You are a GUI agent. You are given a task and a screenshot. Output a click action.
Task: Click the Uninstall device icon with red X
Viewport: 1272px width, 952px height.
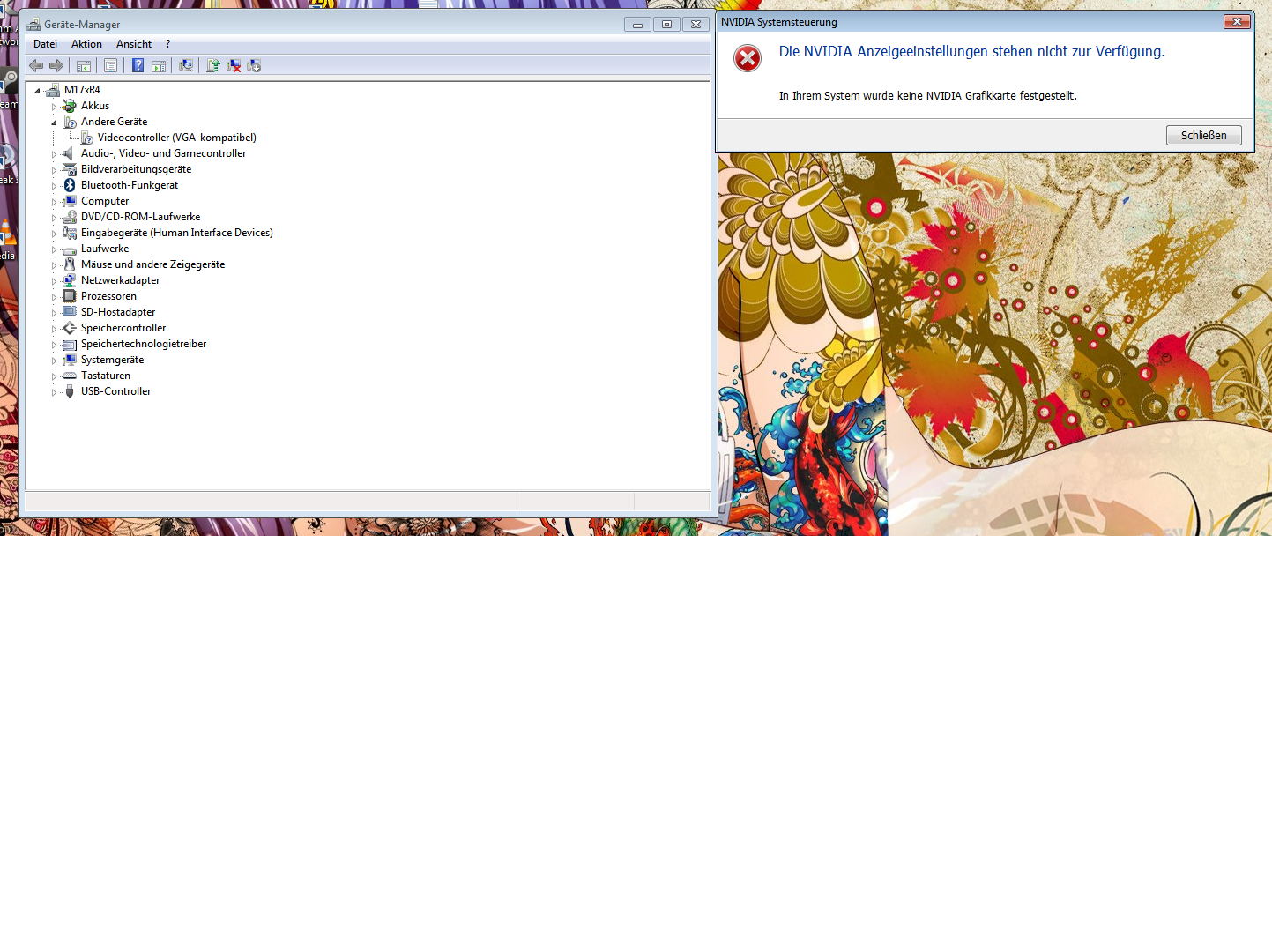[x=234, y=65]
